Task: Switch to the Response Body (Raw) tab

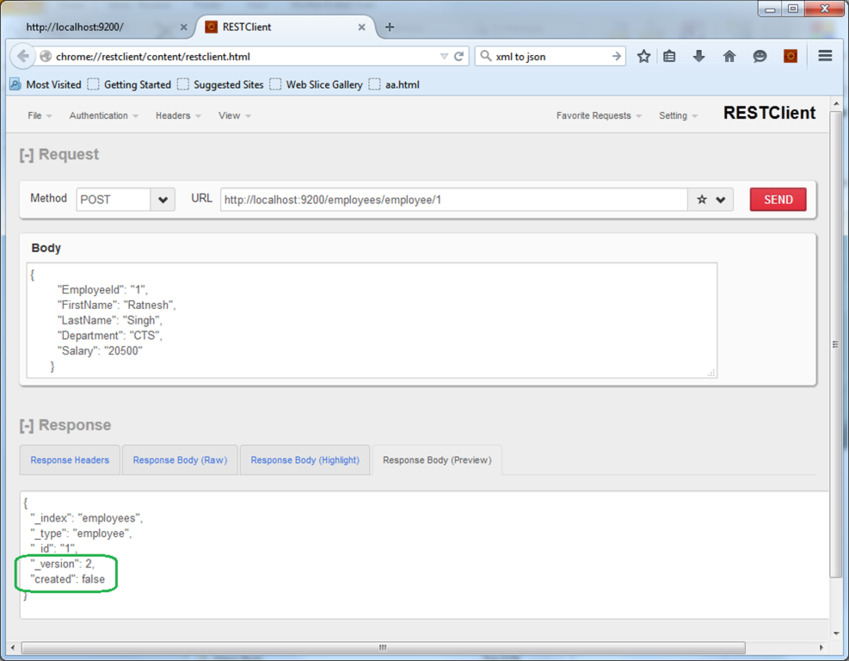Action: pyautogui.click(x=179, y=460)
